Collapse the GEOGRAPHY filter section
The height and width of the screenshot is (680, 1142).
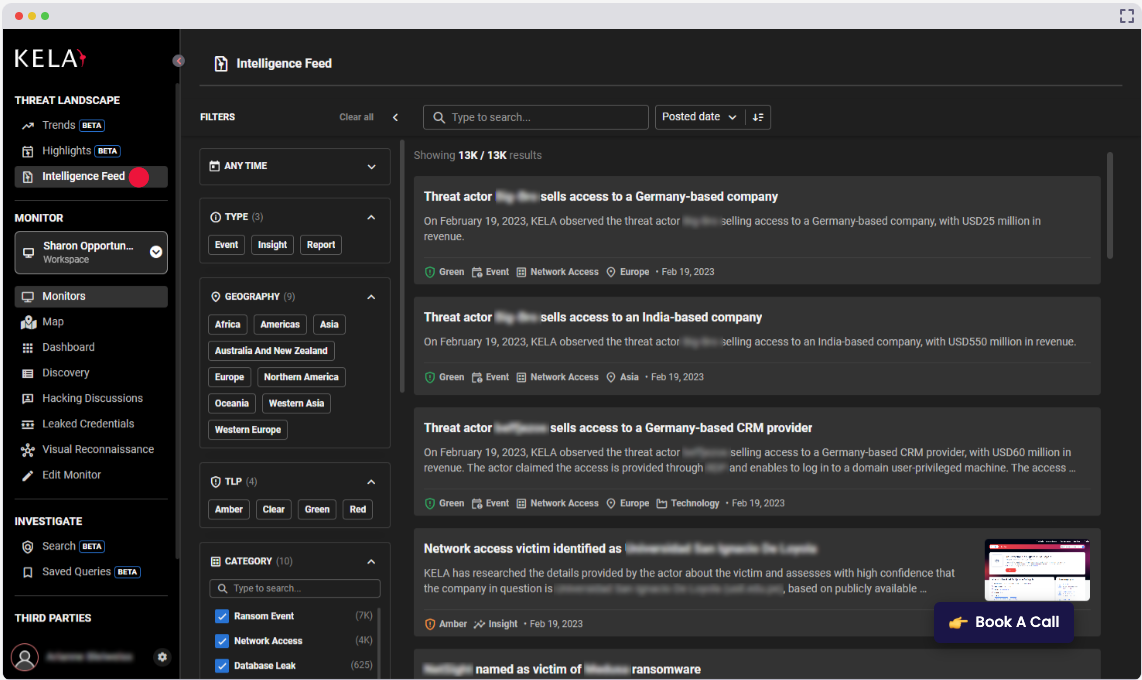point(371,296)
